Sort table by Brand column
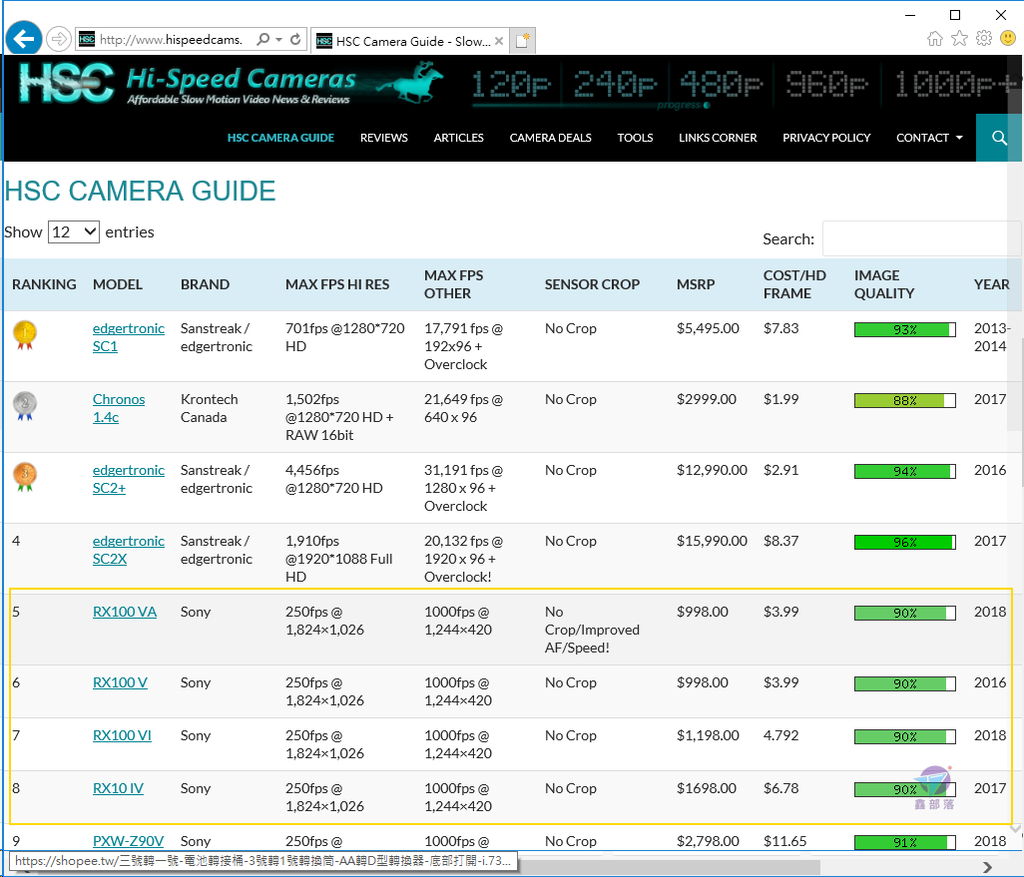Viewport: 1024px width, 877px height. tap(205, 284)
